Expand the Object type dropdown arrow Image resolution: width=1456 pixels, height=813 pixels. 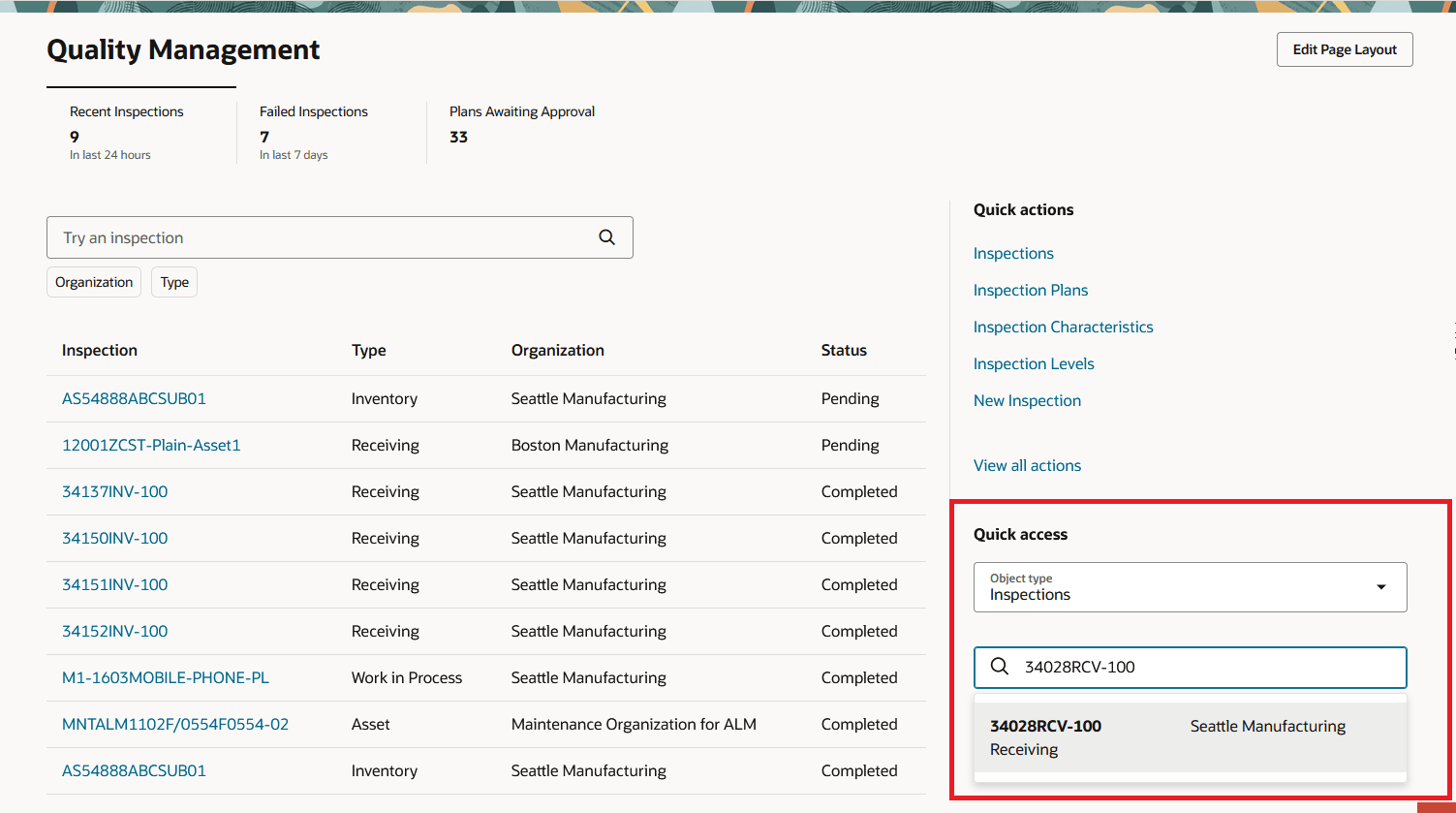tap(1380, 587)
